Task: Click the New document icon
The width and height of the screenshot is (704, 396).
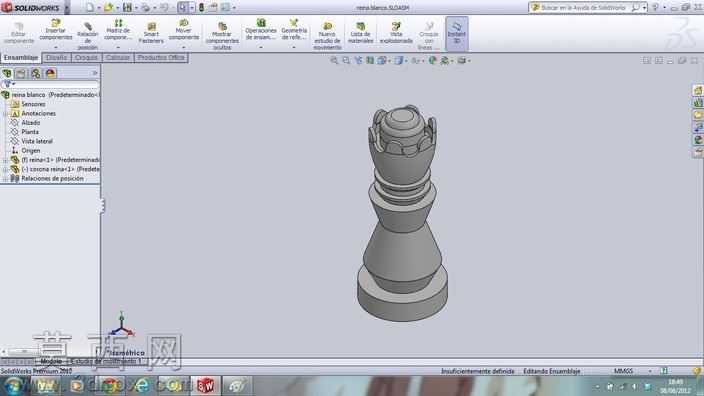Action: click(90, 7)
